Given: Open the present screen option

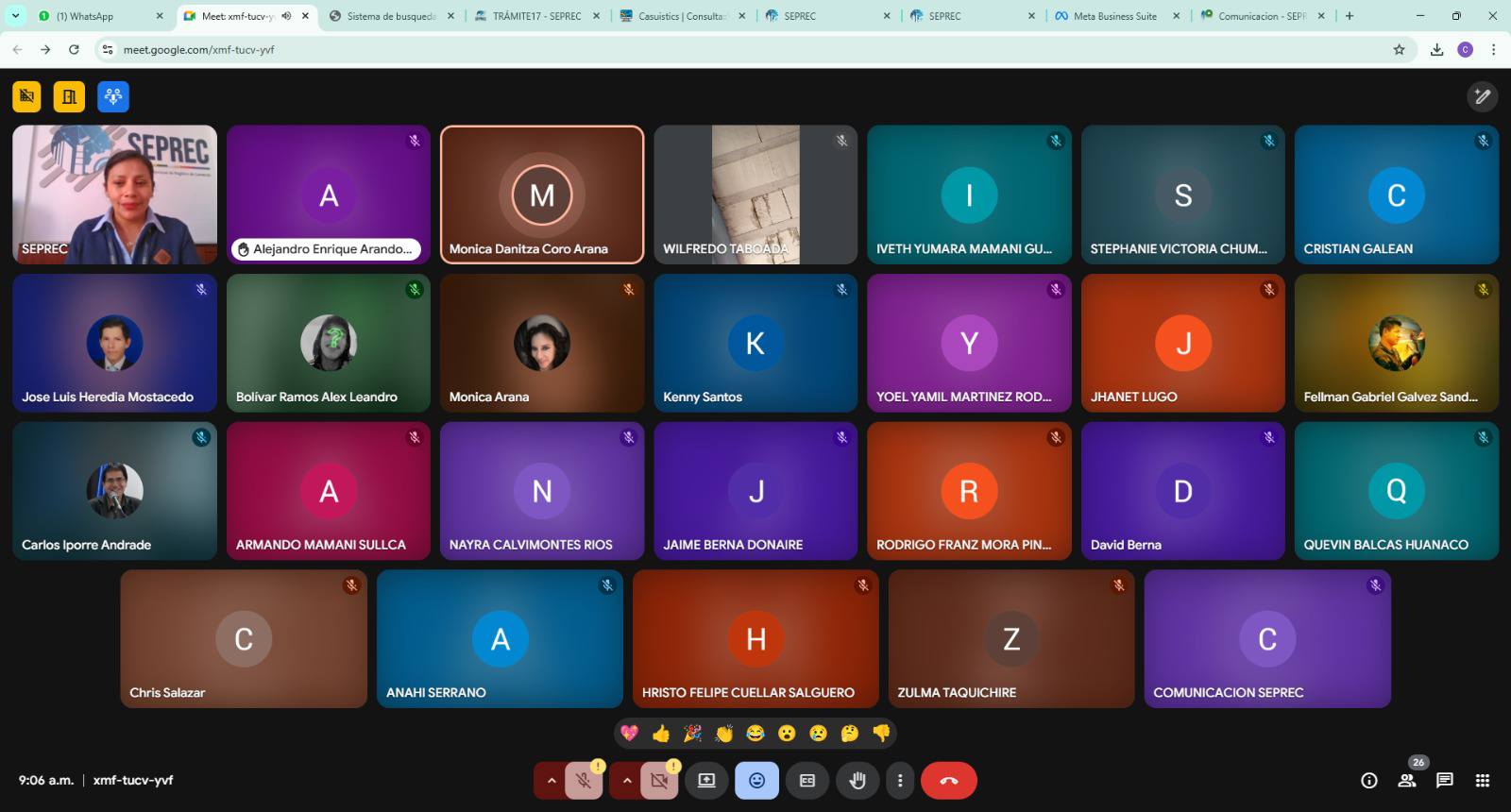Looking at the screenshot, I should coord(706,781).
